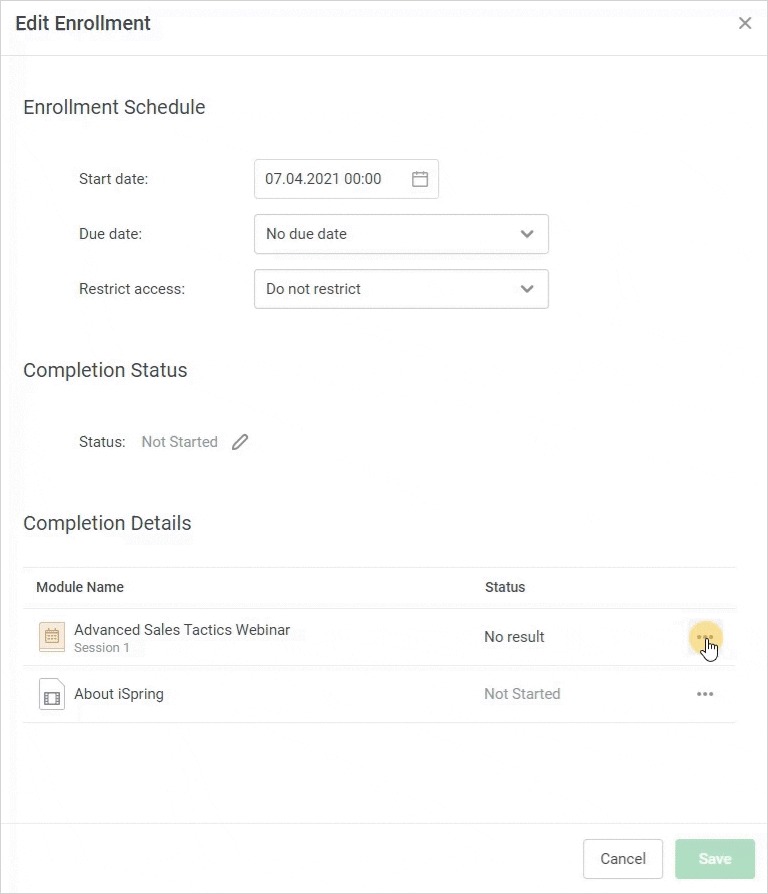Click the green Save button
The image size is (768, 894).
(714, 859)
